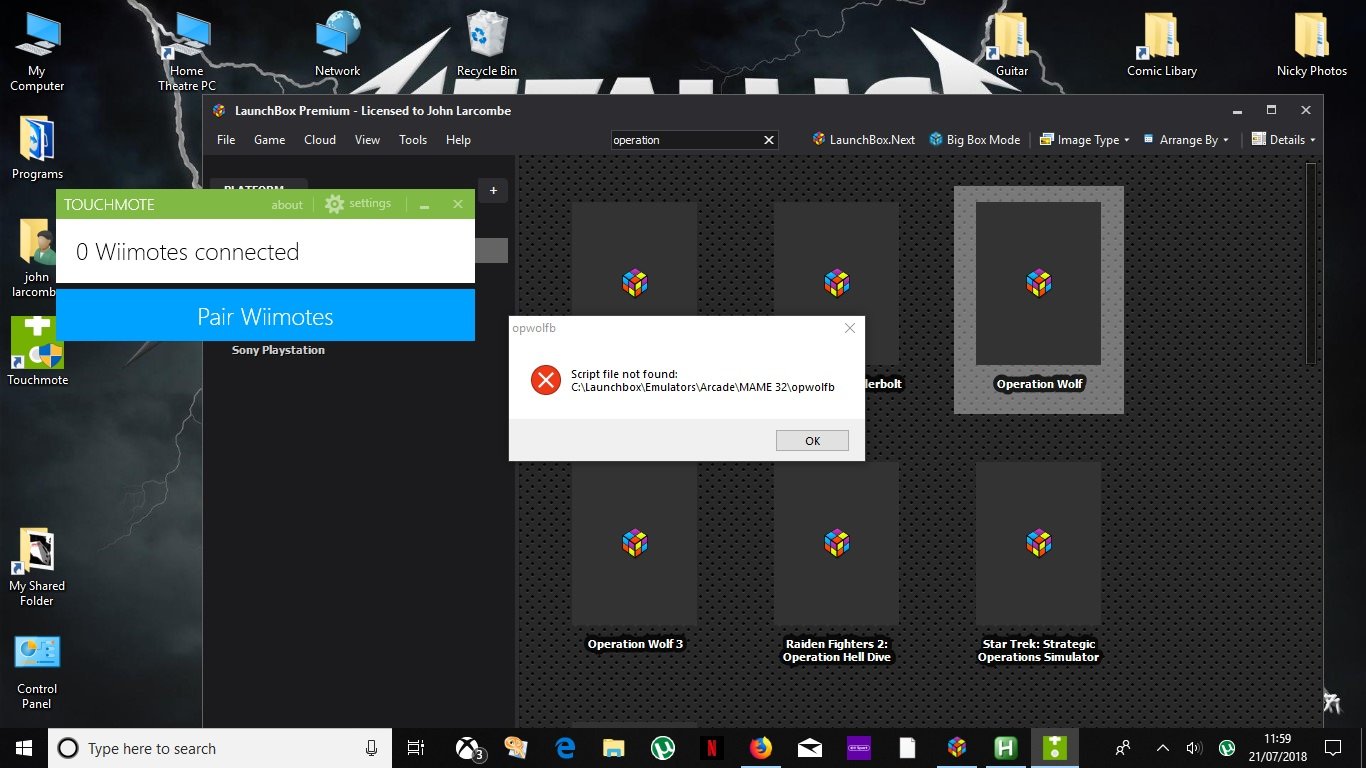Open My Computer desktop icon
The width and height of the screenshot is (1366, 768).
37,52
